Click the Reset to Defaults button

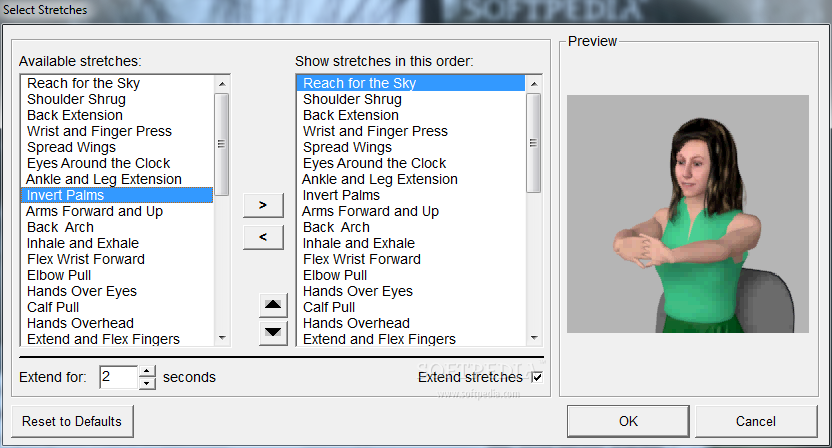pos(72,421)
